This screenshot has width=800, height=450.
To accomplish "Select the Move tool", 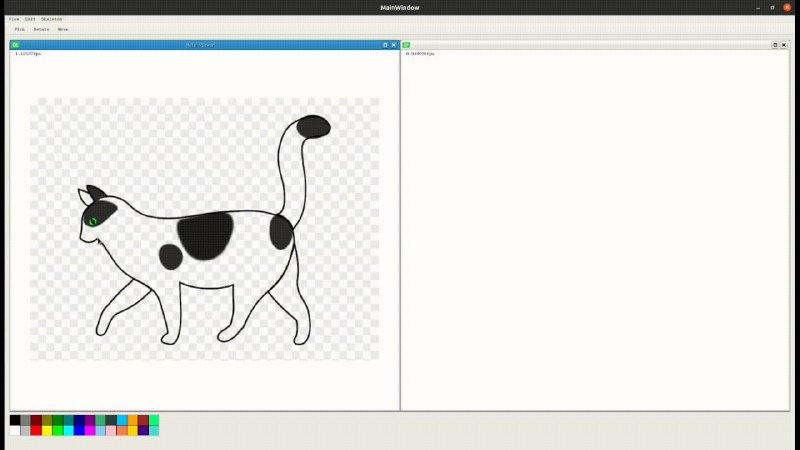I will pos(63,29).
